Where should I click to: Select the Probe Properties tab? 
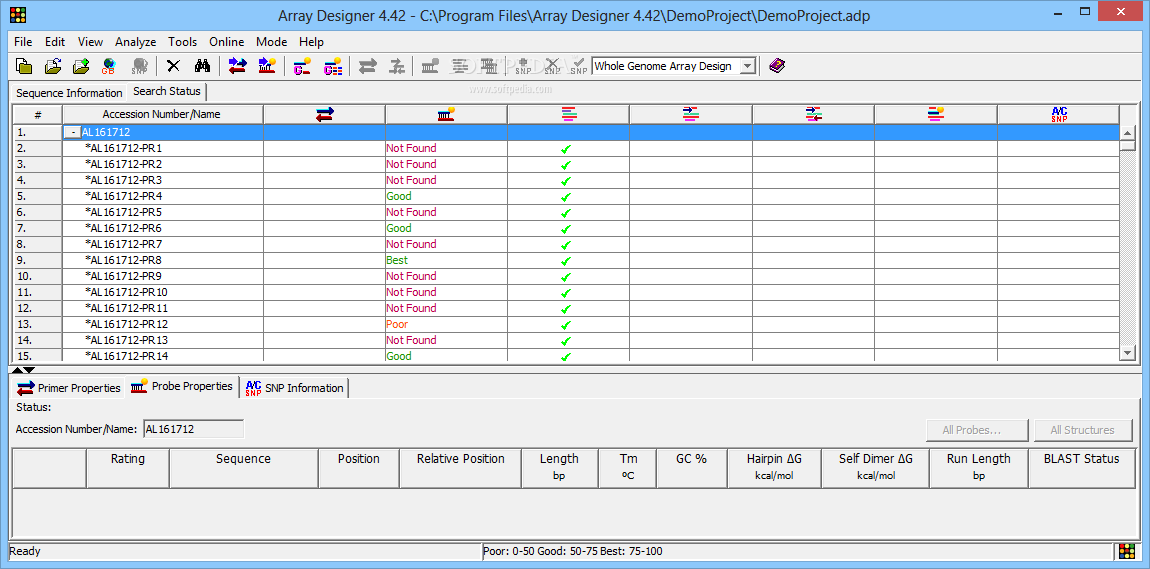point(182,386)
